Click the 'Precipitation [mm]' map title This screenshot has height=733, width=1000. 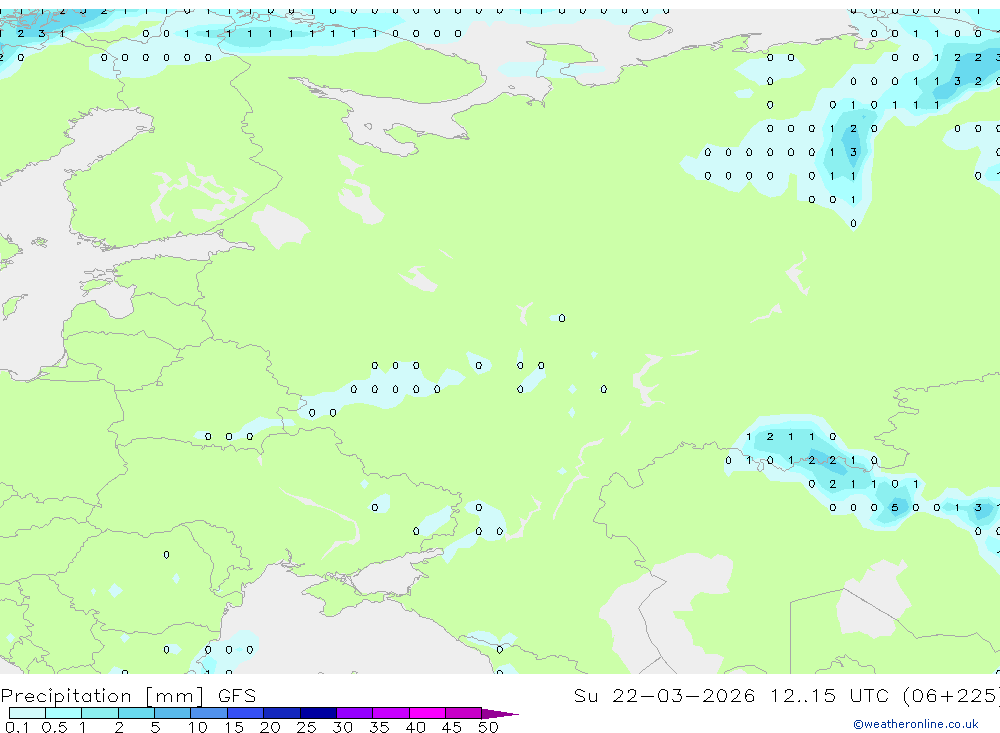point(102,696)
